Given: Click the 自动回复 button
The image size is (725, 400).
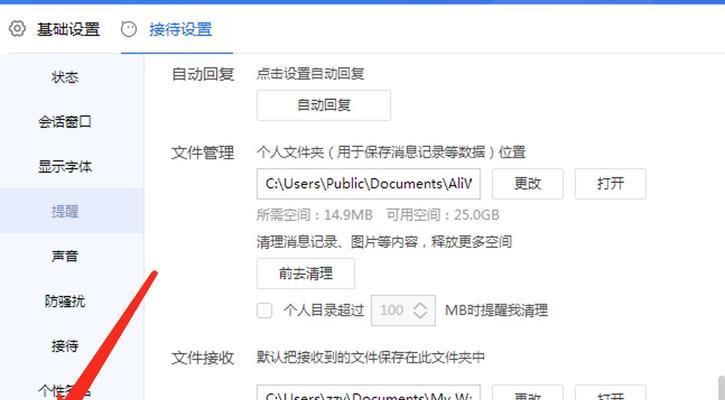Looking at the screenshot, I should tap(324, 105).
